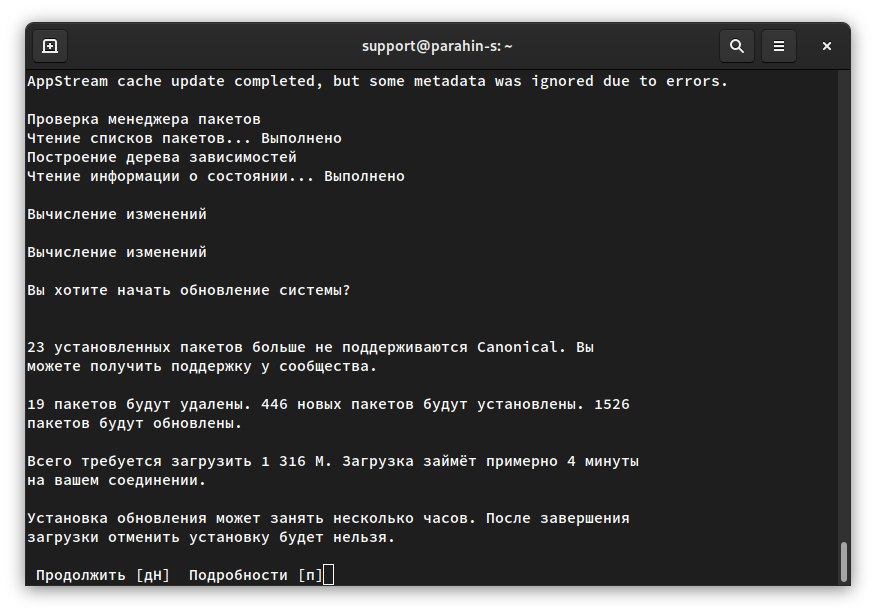Click the line загрузки отменить установку будет нельзя

tap(211, 537)
